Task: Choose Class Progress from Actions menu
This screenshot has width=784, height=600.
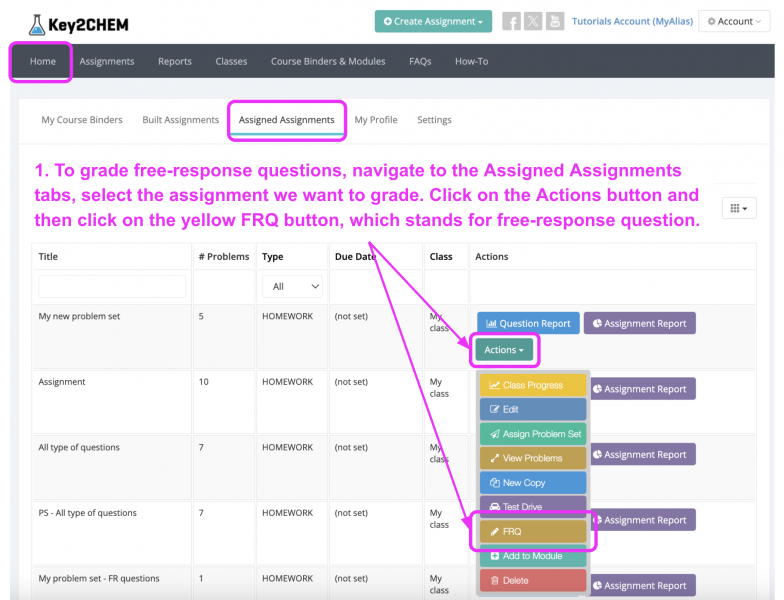Action: (533, 385)
